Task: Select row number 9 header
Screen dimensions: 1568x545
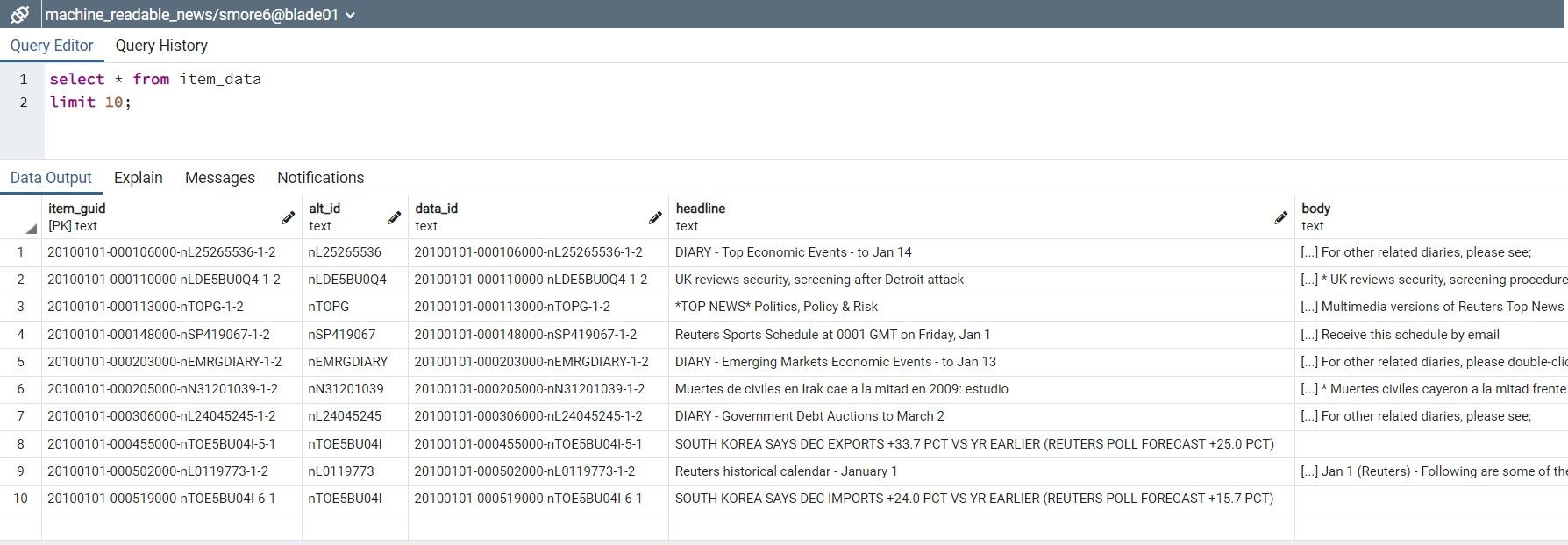Action: click(x=20, y=471)
